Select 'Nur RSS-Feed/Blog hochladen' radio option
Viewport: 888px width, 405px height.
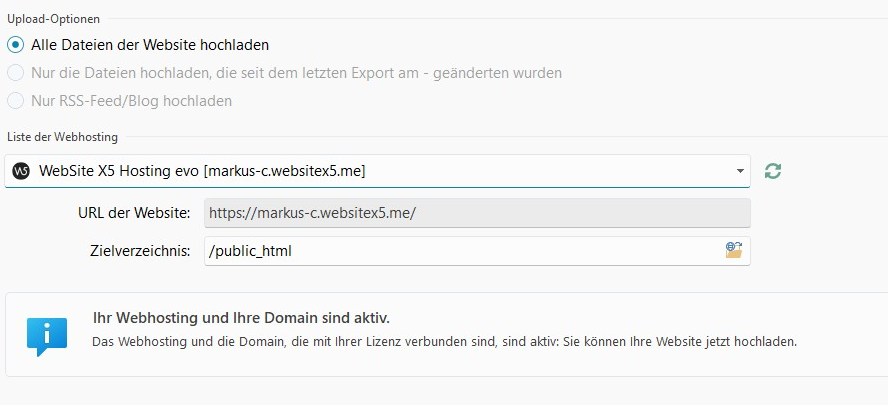coord(15,101)
